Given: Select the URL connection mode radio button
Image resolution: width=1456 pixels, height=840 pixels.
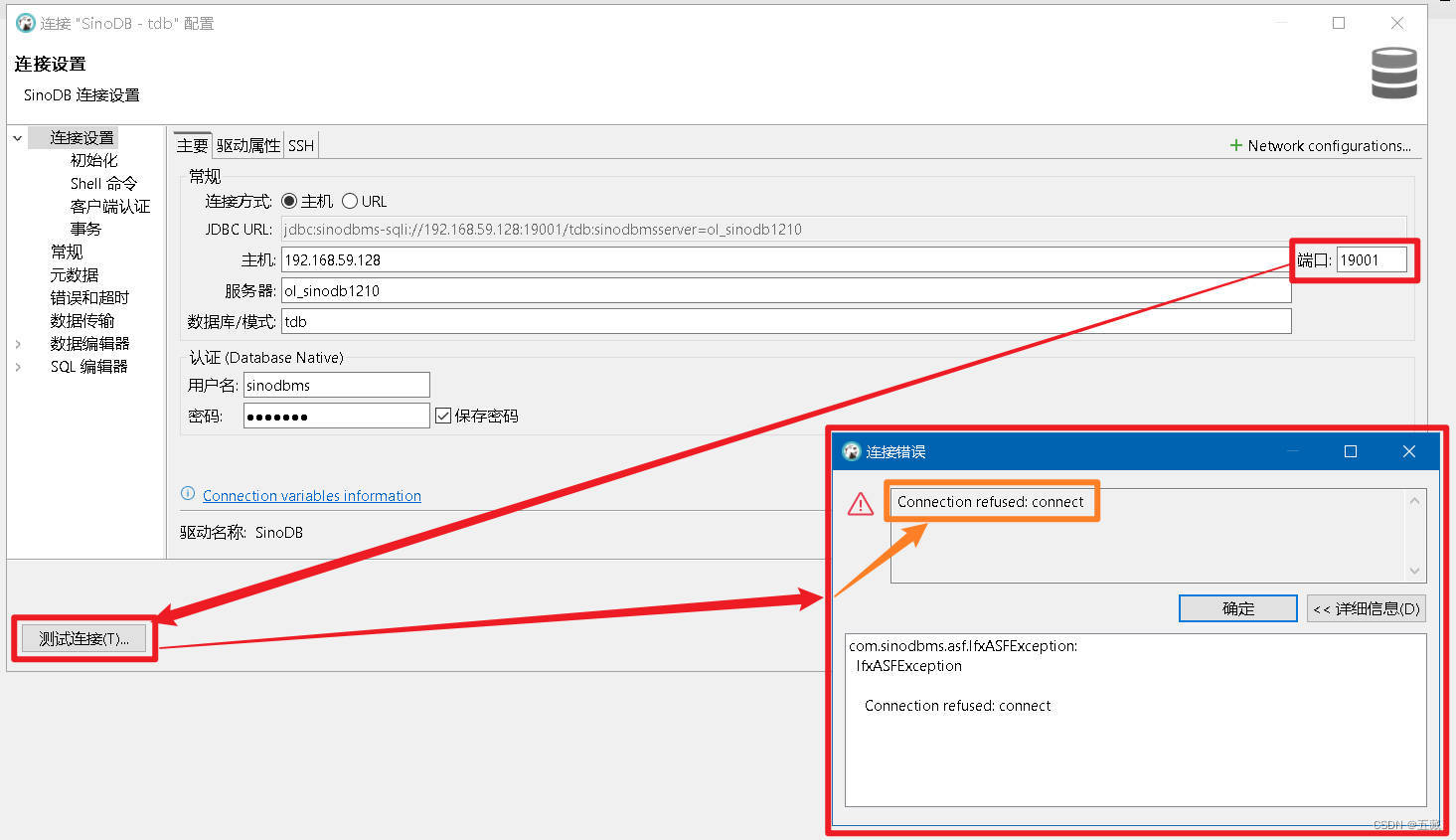Looking at the screenshot, I should point(350,201).
